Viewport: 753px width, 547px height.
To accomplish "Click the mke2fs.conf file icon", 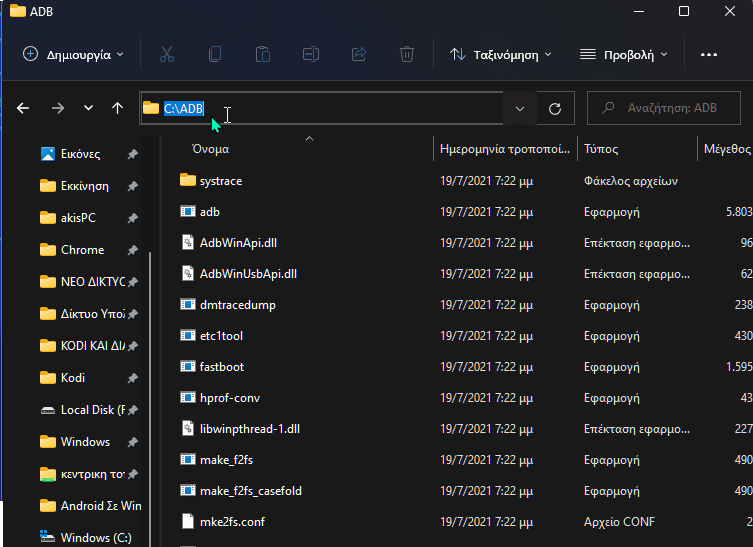I will pyautogui.click(x=188, y=521).
